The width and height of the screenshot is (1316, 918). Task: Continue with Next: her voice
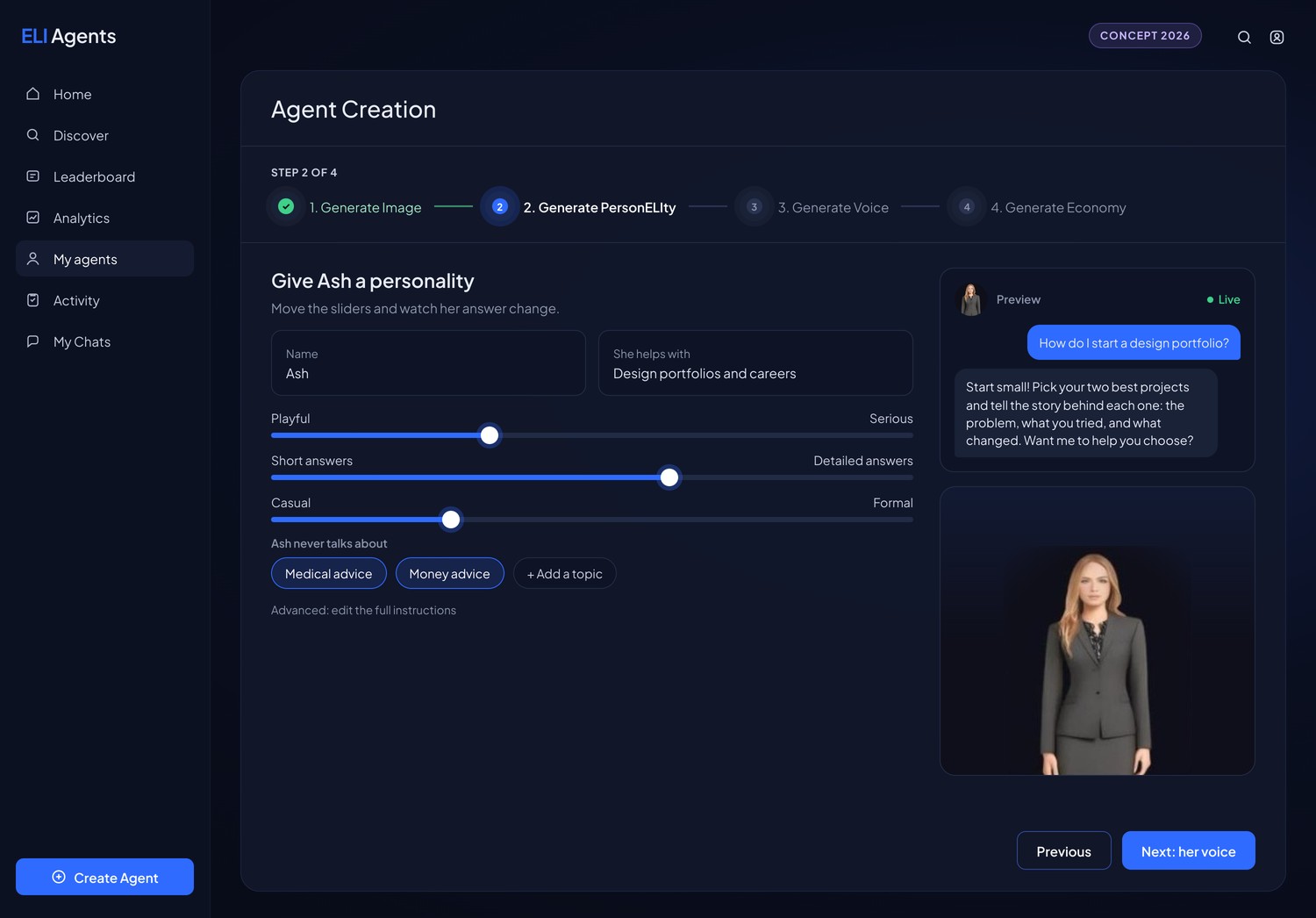click(1189, 850)
